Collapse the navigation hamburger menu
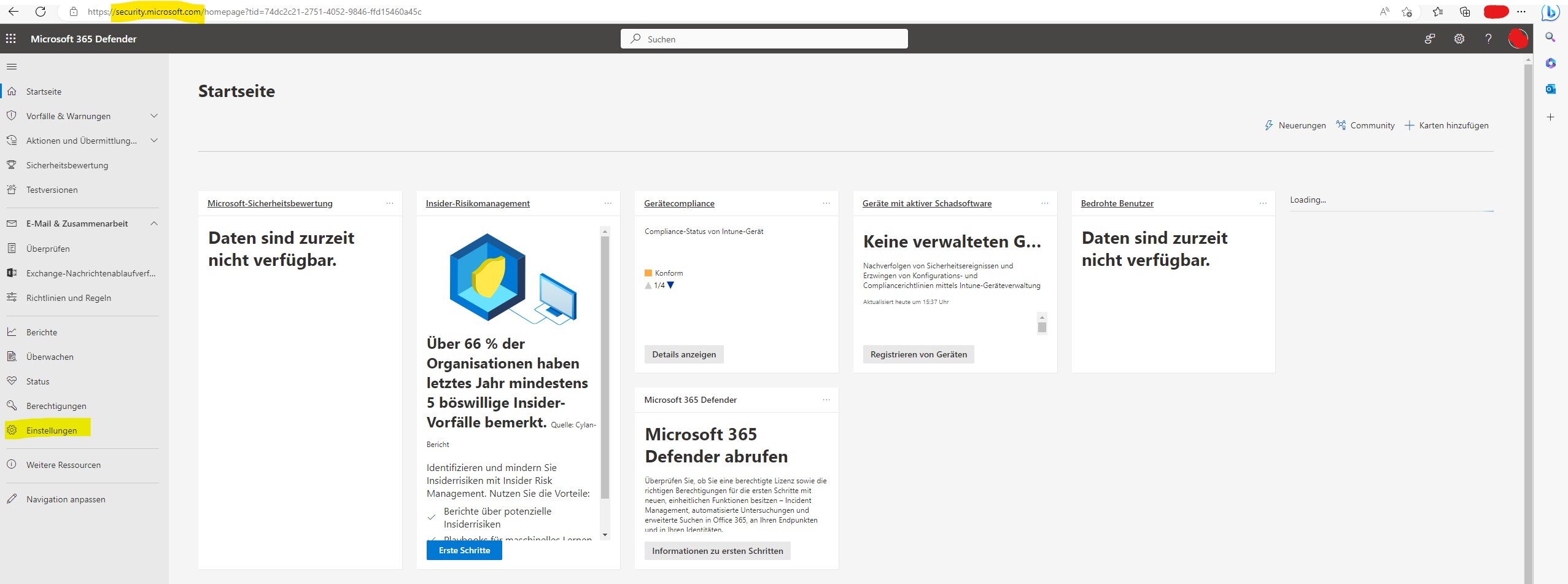This screenshot has width=1568, height=584. [x=12, y=66]
